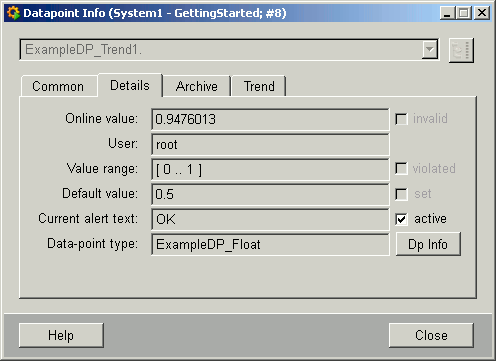Click the Close button at bottom
Viewport: 496px width, 361px height.
(431, 335)
